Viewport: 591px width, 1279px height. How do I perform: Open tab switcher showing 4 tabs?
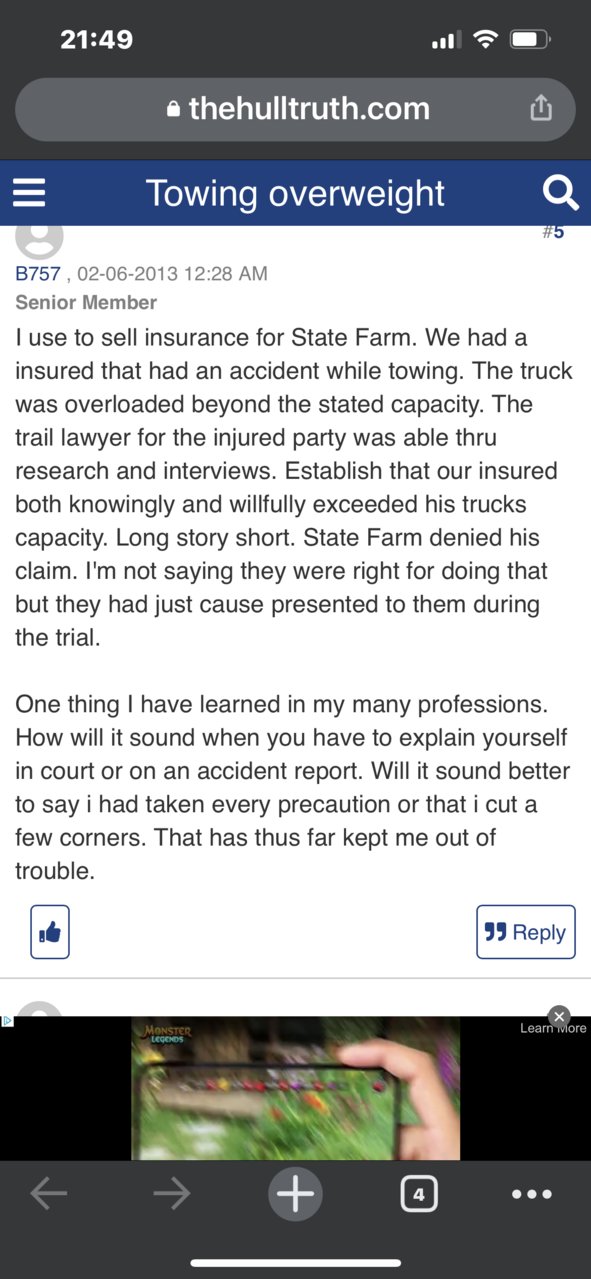click(x=418, y=1194)
